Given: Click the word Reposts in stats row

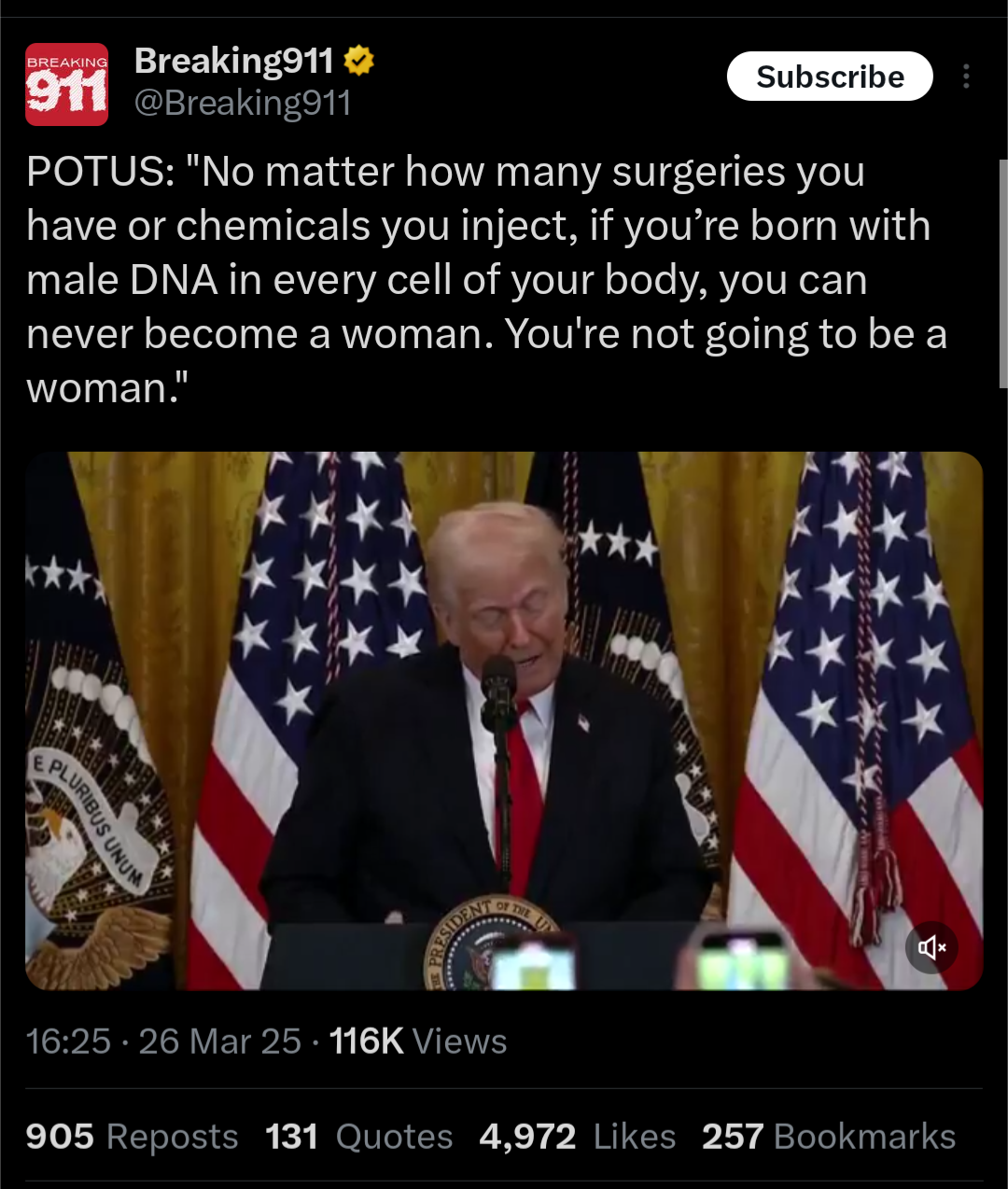Looking at the screenshot, I should point(173,1137).
